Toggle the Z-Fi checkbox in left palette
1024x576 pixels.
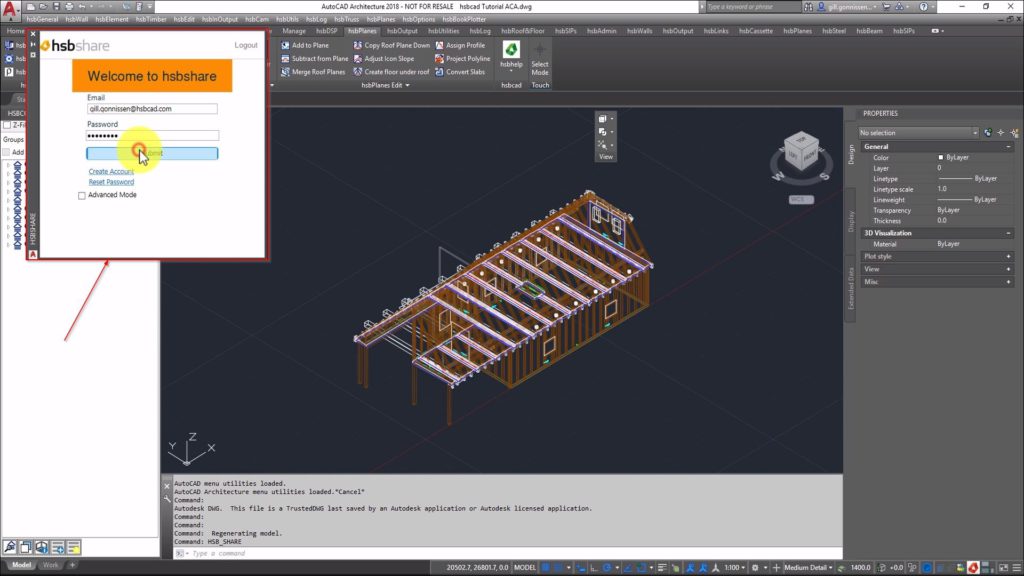[7, 125]
